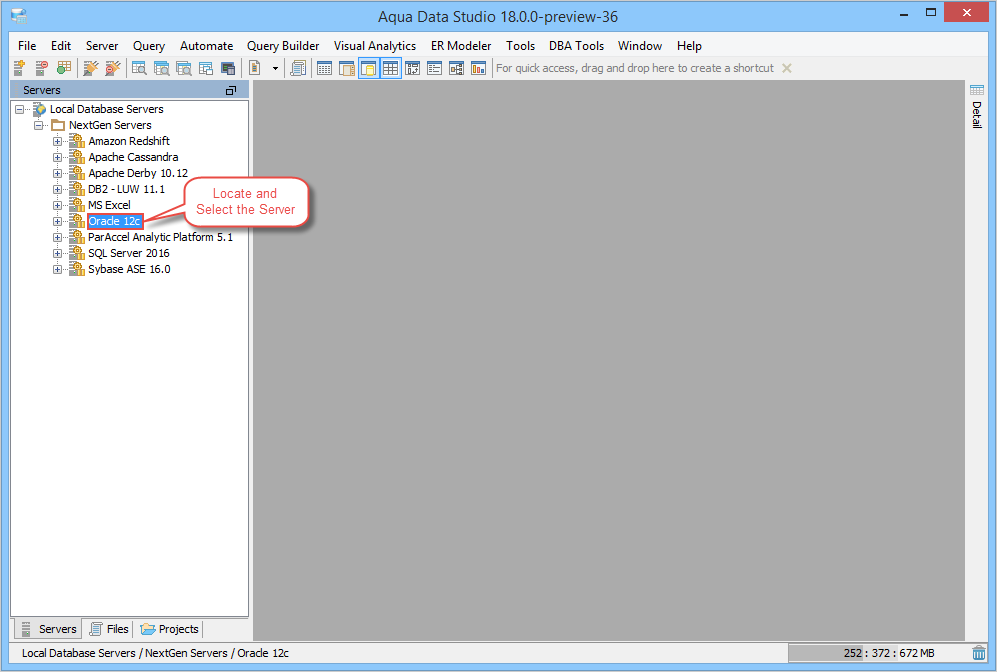Click the garbage collection trash icon
This screenshot has height=672, width=997.
click(x=979, y=653)
